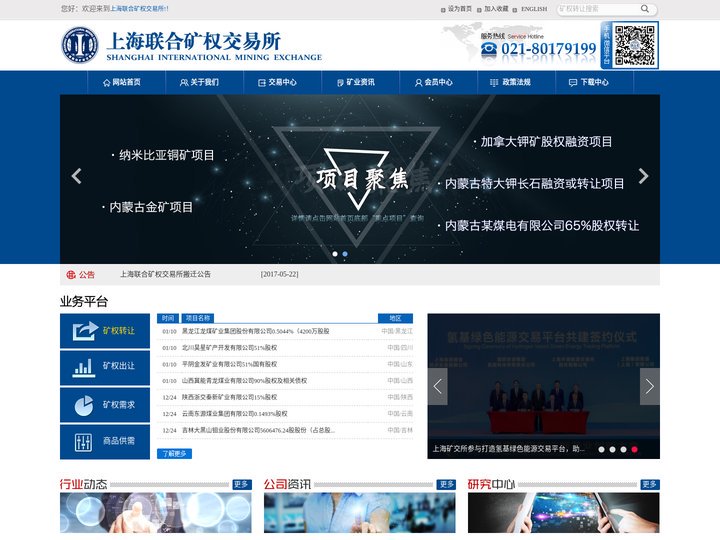
Task: Open the 行业动态 section image
Action: pos(156,512)
